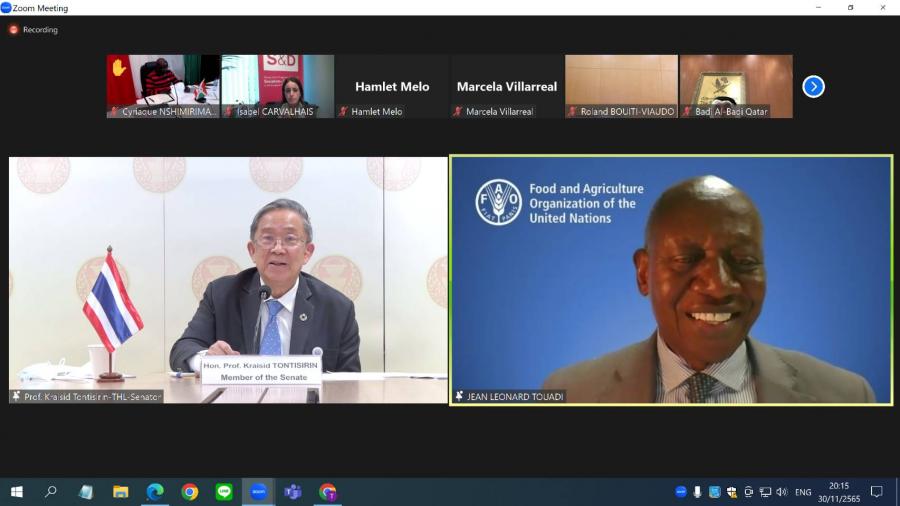
Task: Switch input language via ENG indicator
Action: 803,492
